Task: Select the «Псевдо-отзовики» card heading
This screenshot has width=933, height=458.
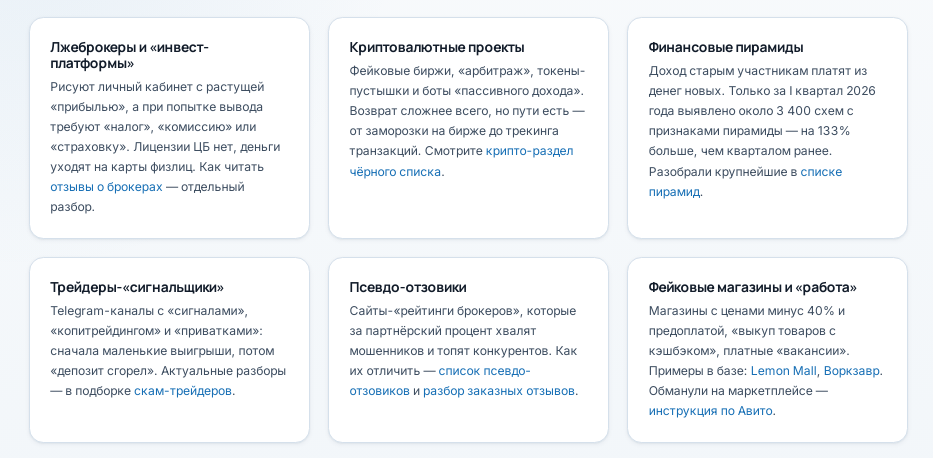Action: click(x=408, y=287)
